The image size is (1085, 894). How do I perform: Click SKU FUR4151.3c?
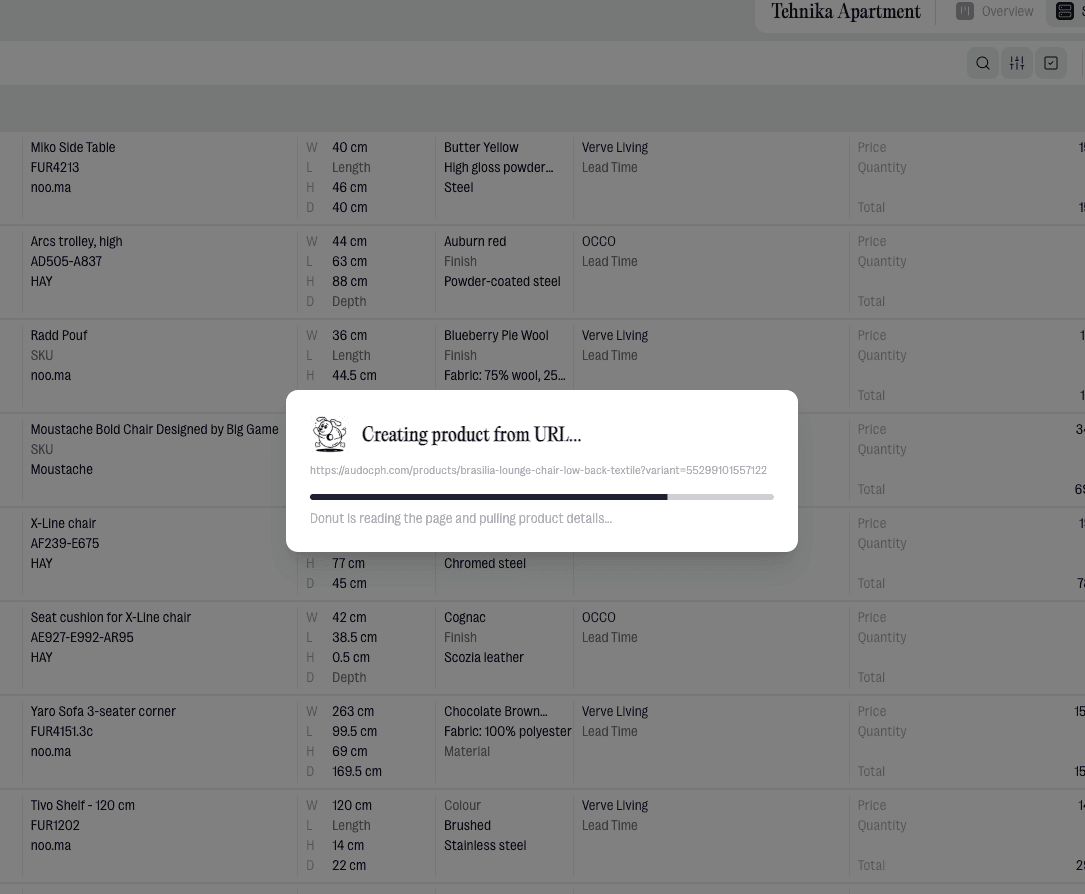[x=62, y=732]
